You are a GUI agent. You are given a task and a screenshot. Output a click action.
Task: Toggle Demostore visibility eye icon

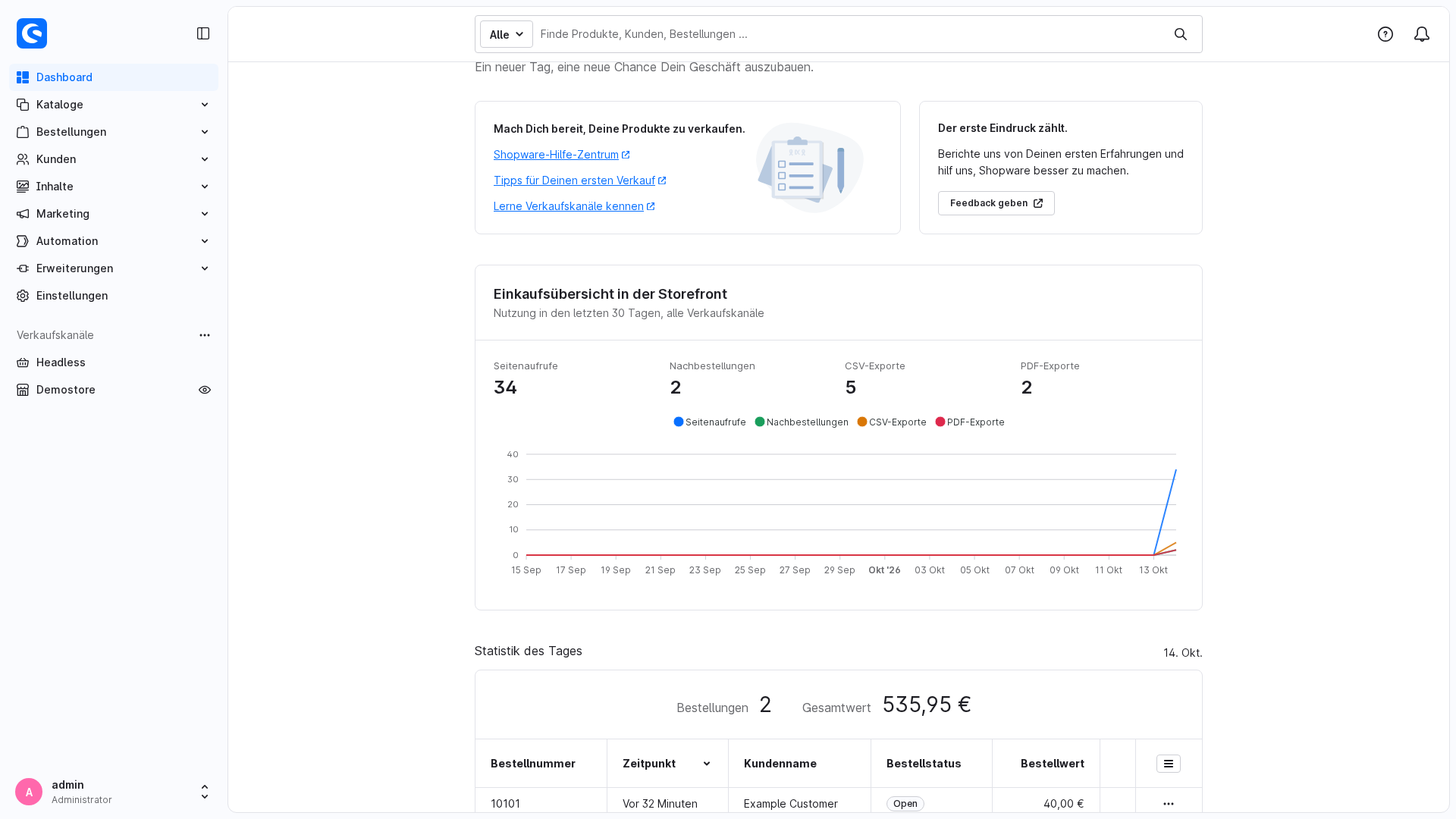[205, 390]
